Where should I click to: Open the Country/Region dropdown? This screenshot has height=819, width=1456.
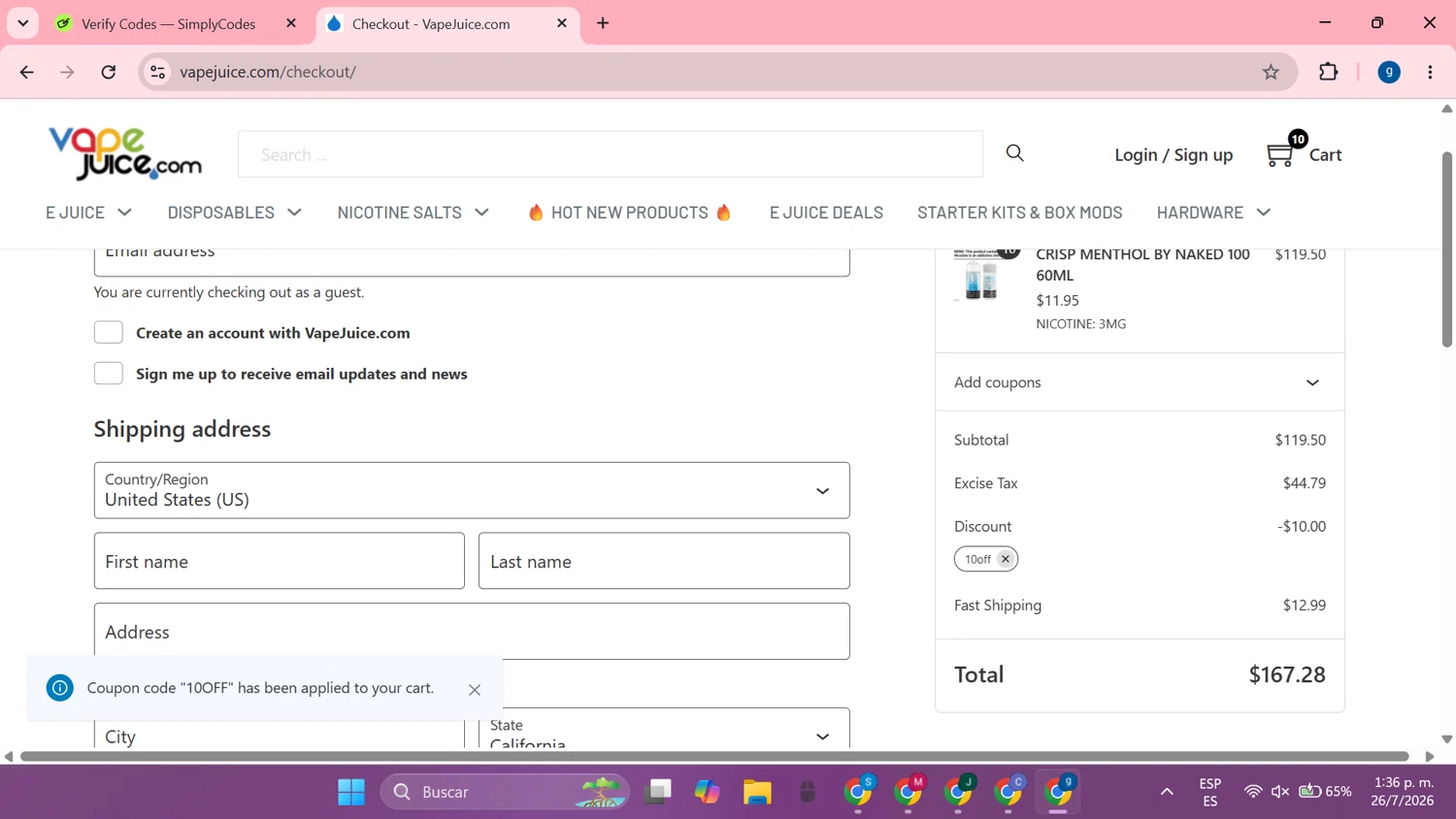click(x=472, y=490)
